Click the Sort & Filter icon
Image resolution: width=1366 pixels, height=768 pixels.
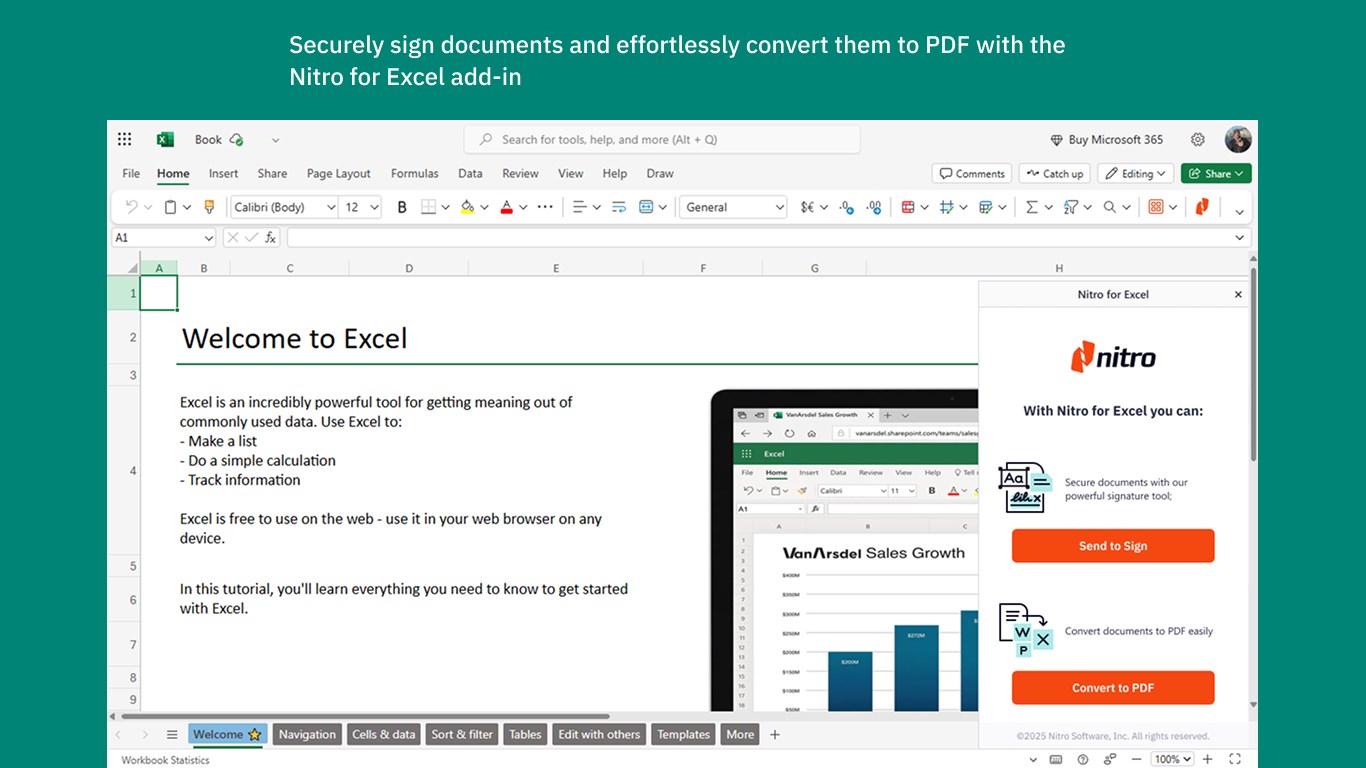(x=1071, y=207)
